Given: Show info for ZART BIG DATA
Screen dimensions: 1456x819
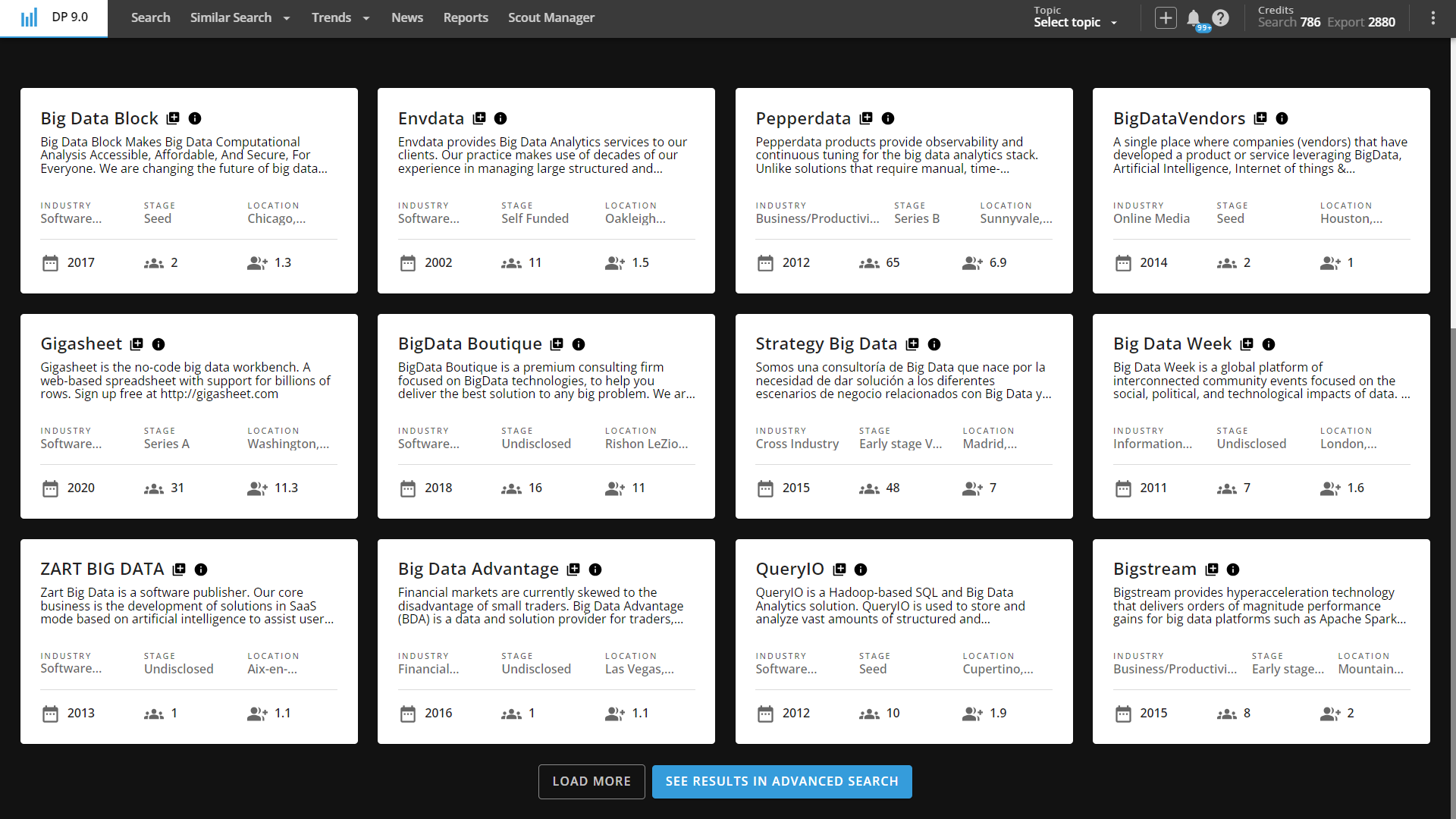Looking at the screenshot, I should [201, 570].
